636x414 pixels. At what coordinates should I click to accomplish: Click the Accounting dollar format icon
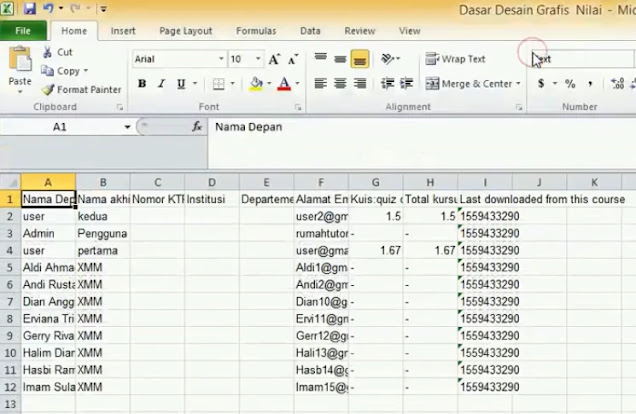(x=541, y=84)
